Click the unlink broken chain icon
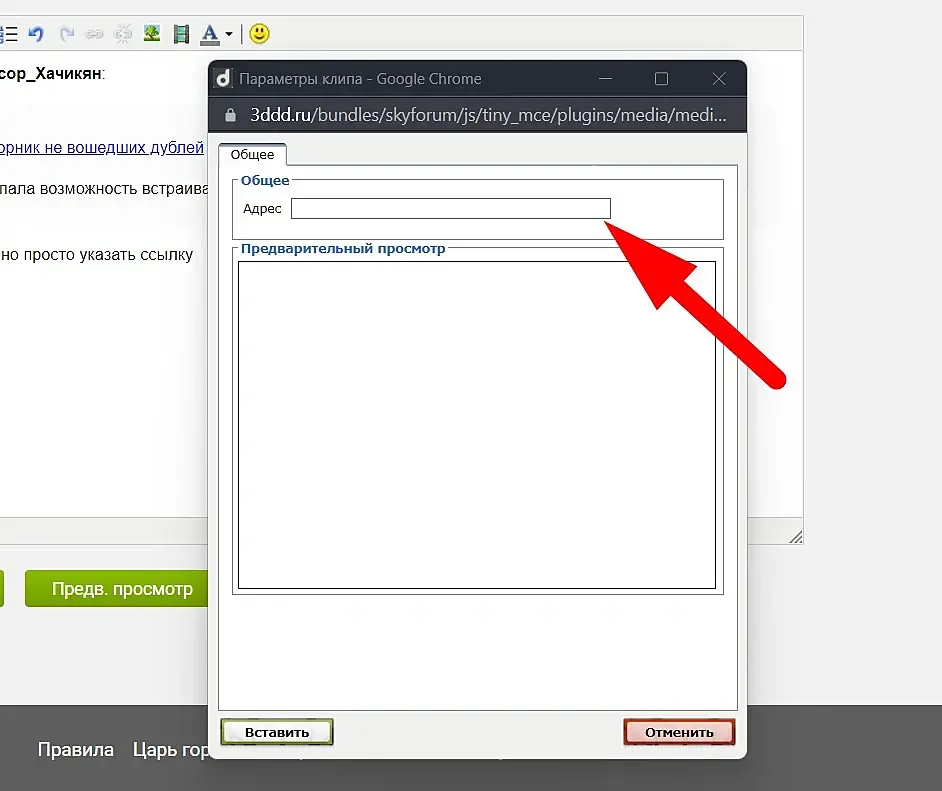 pos(123,34)
